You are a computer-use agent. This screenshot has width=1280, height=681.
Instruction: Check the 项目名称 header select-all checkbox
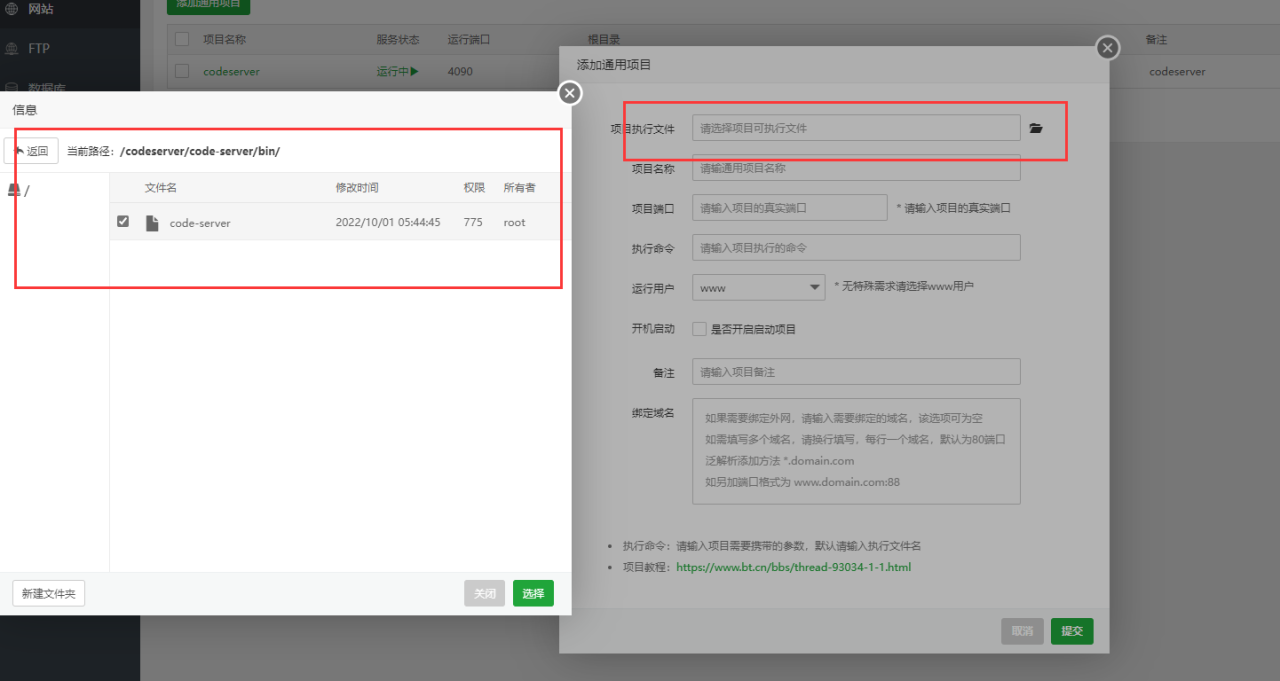click(181, 39)
